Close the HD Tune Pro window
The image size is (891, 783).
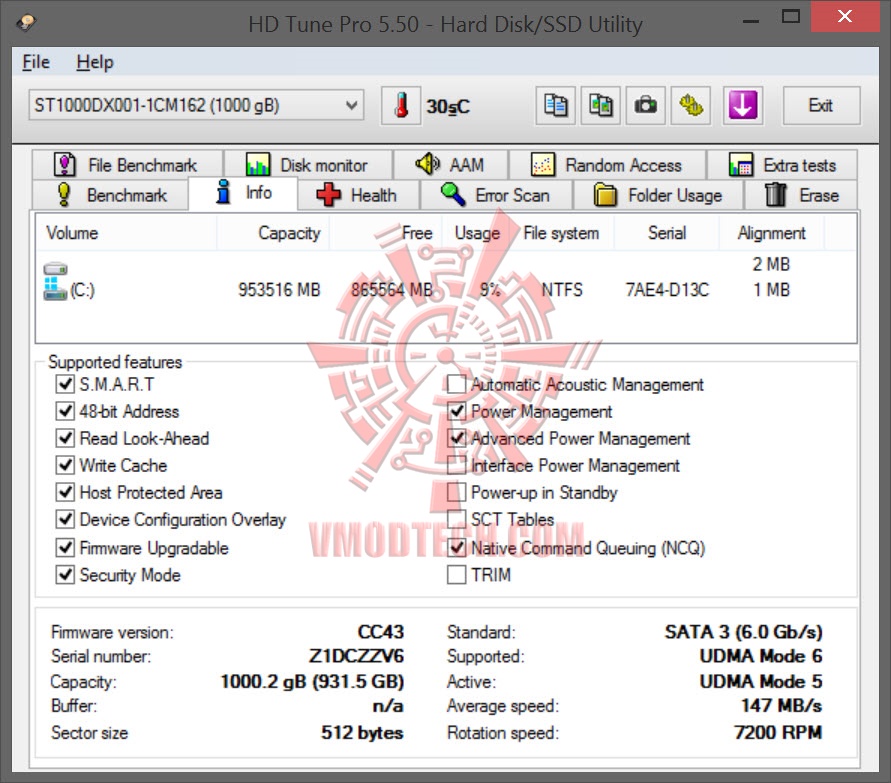pos(845,16)
